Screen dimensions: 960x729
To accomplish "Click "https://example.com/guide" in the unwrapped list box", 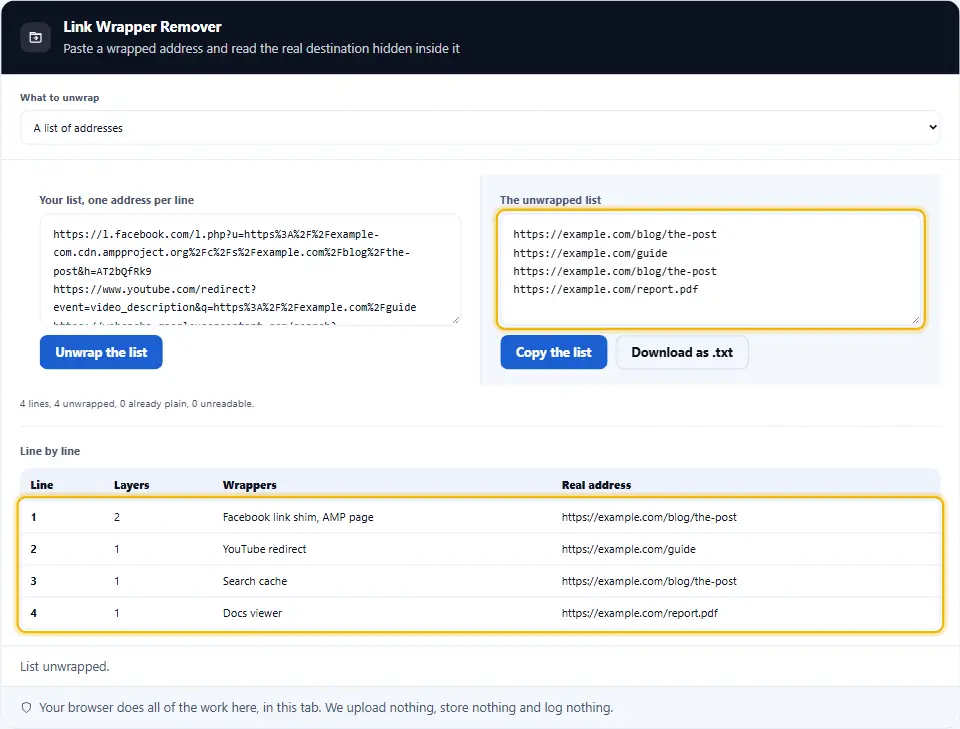I will [x=590, y=253].
